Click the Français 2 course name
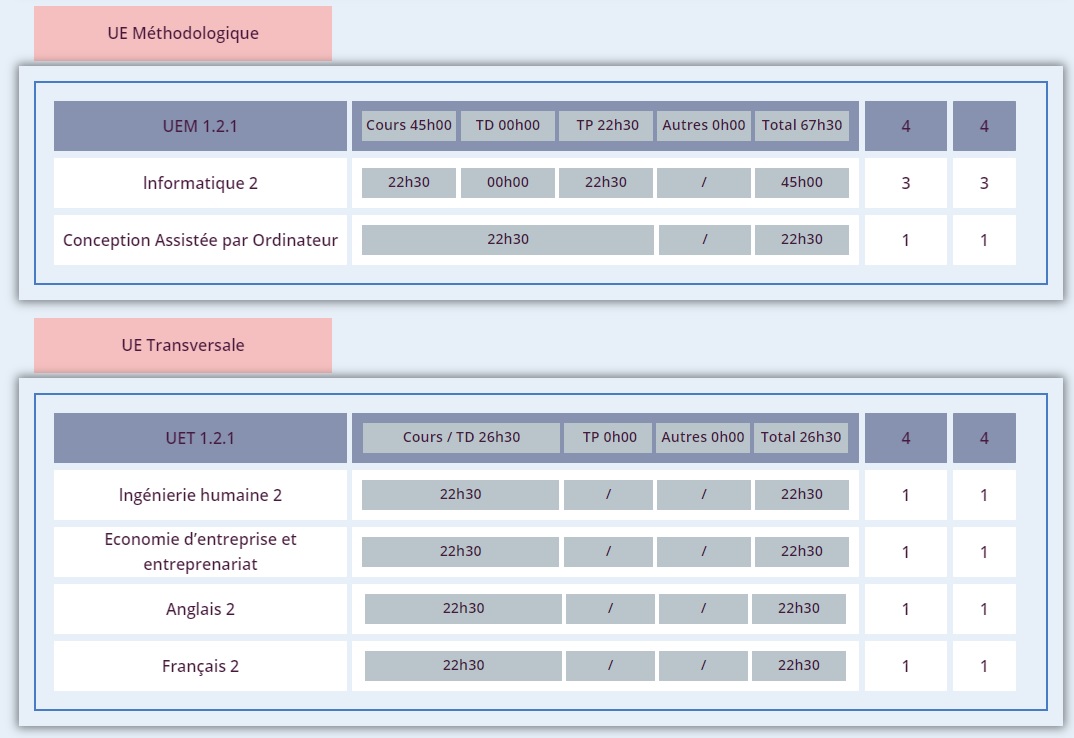Viewport: 1074px width, 738px height. 200,666
